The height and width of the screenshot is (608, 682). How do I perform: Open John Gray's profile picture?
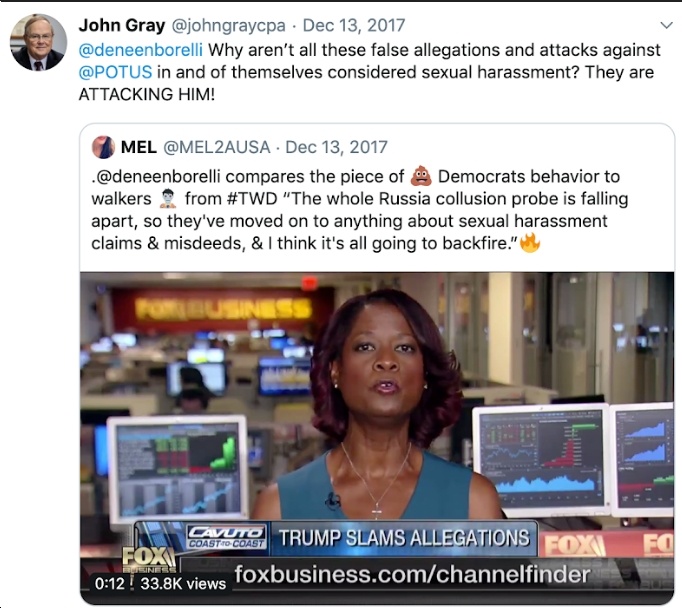click(x=38, y=43)
